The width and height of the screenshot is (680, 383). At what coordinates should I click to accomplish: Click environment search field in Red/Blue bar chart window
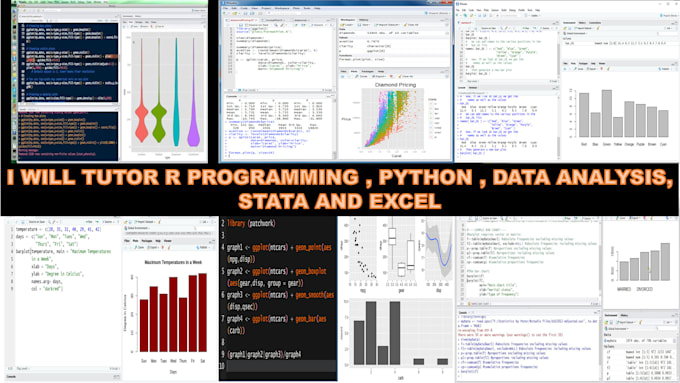tap(667, 34)
